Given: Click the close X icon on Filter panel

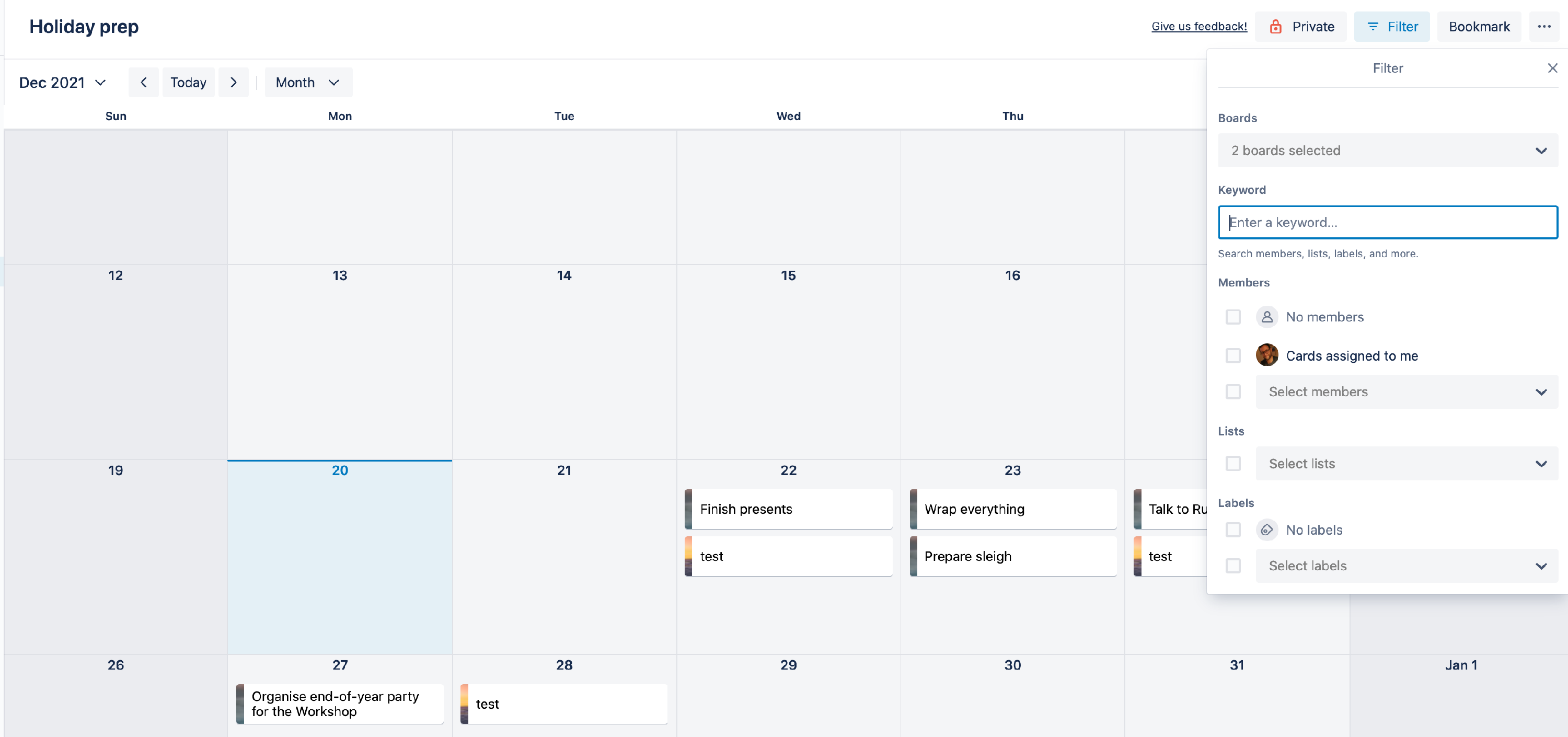Looking at the screenshot, I should [x=1550, y=68].
